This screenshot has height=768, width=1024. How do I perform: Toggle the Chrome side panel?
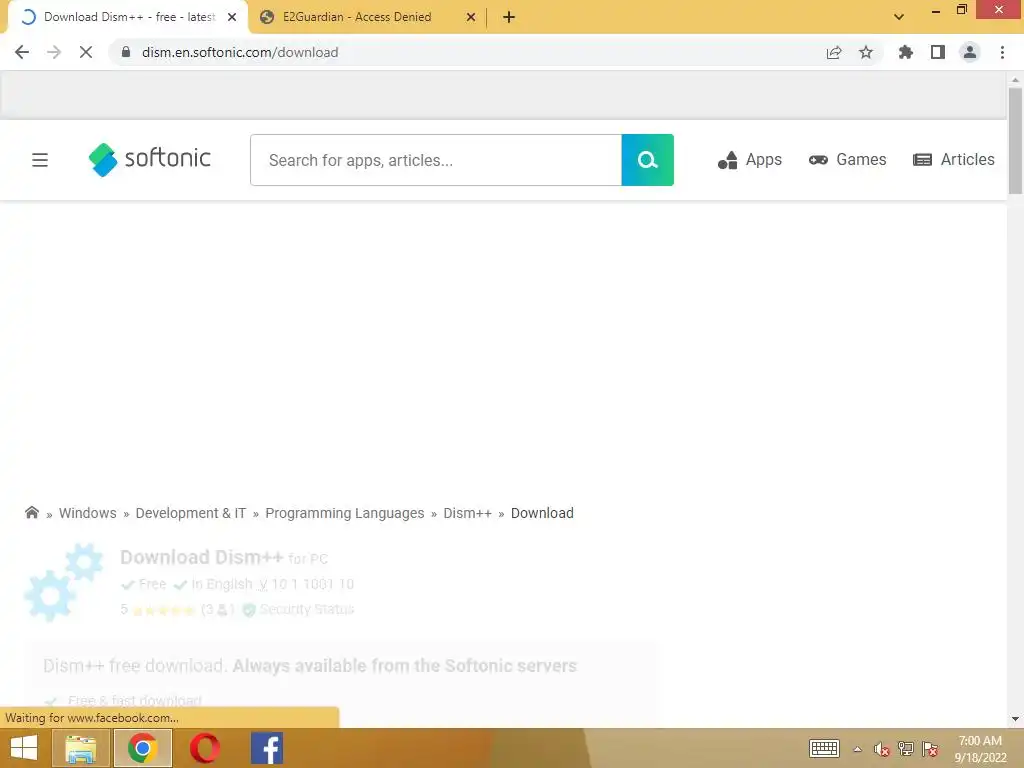coord(938,52)
